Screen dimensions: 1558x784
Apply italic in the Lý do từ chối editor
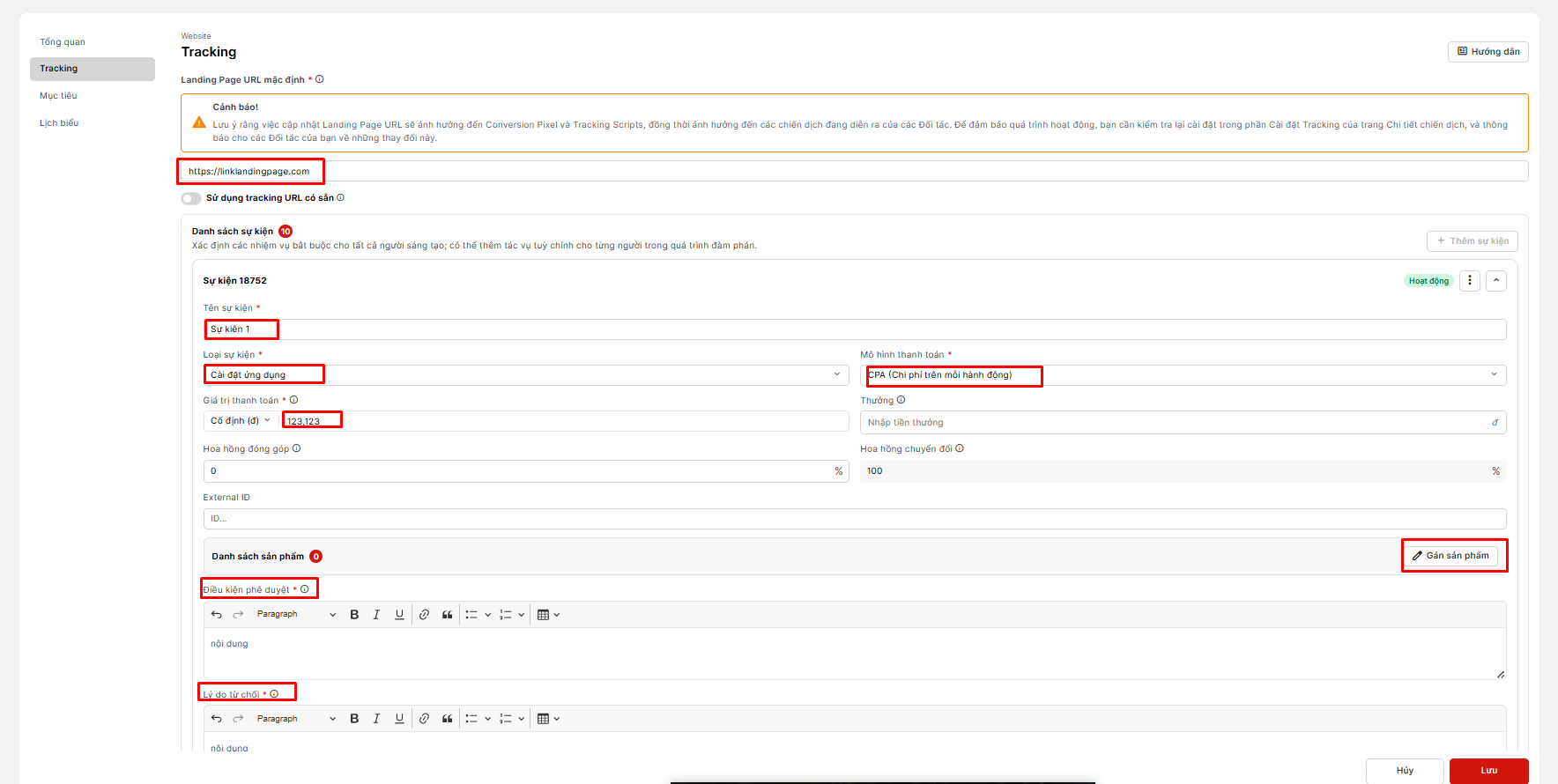pos(376,719)
